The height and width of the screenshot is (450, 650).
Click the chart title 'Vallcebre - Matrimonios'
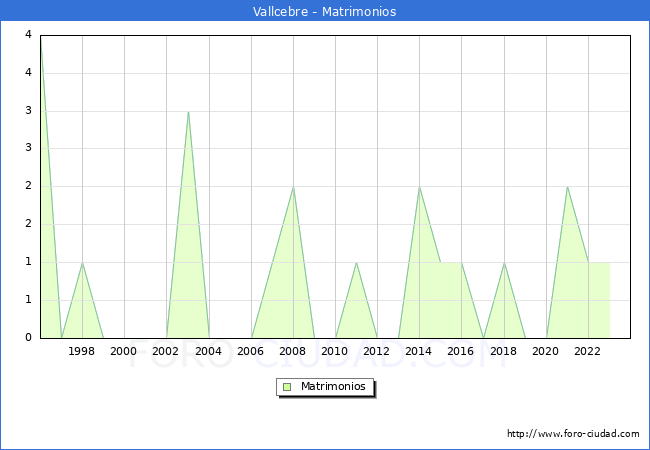(325, 11)
